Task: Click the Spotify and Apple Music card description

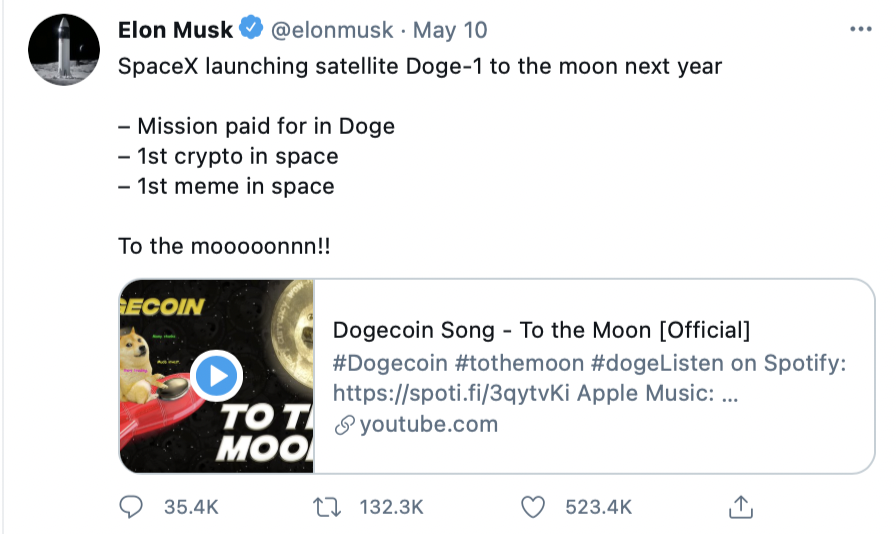Action: pos(589,378)
